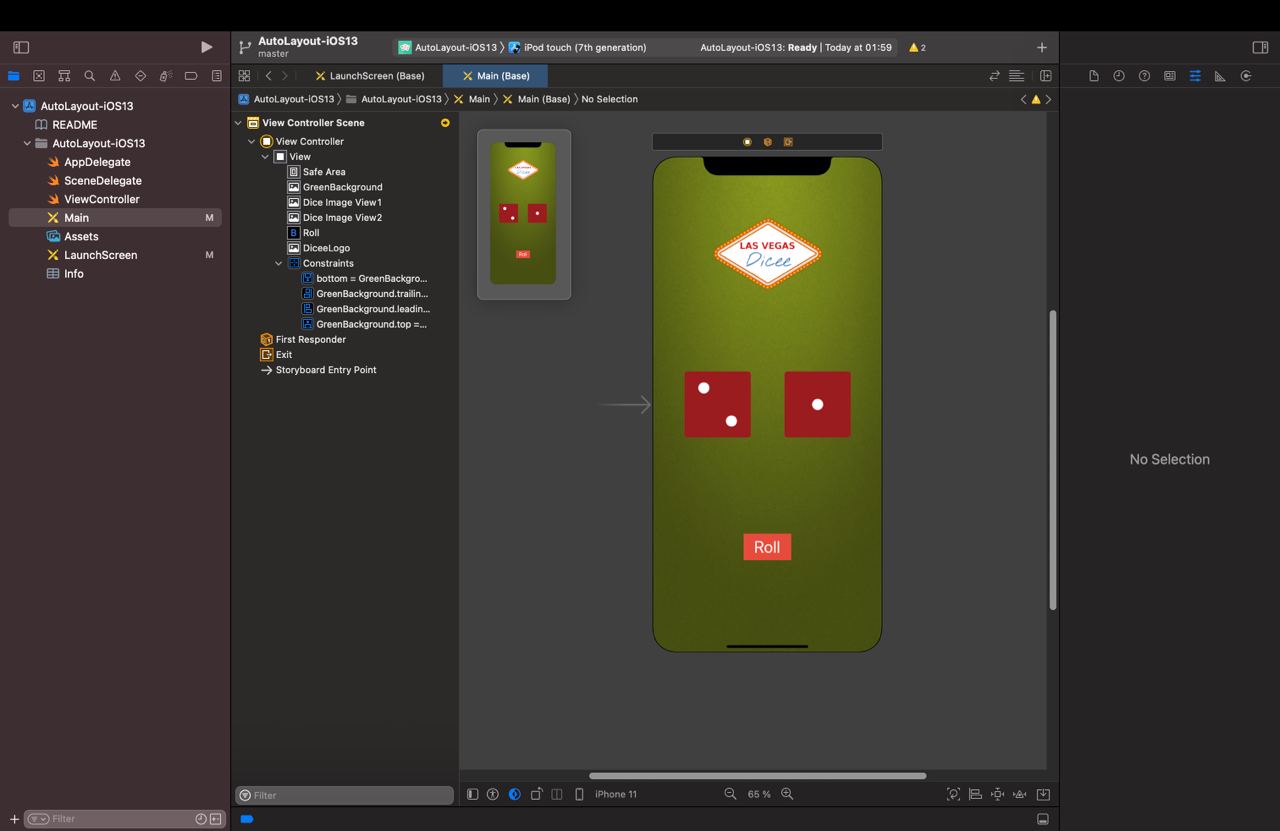This screenshot has width=1280, height=831.
Task: Open the Library with the plus button
Action: point(1042,47)
